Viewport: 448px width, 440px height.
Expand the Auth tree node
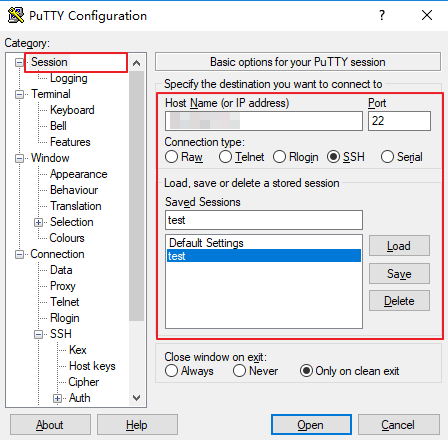pos(57,398)
